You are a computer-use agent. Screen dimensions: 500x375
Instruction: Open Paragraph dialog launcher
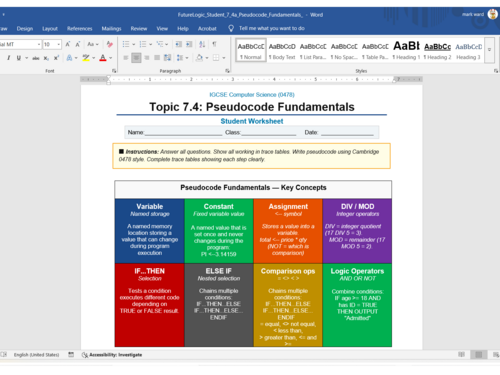227,71
